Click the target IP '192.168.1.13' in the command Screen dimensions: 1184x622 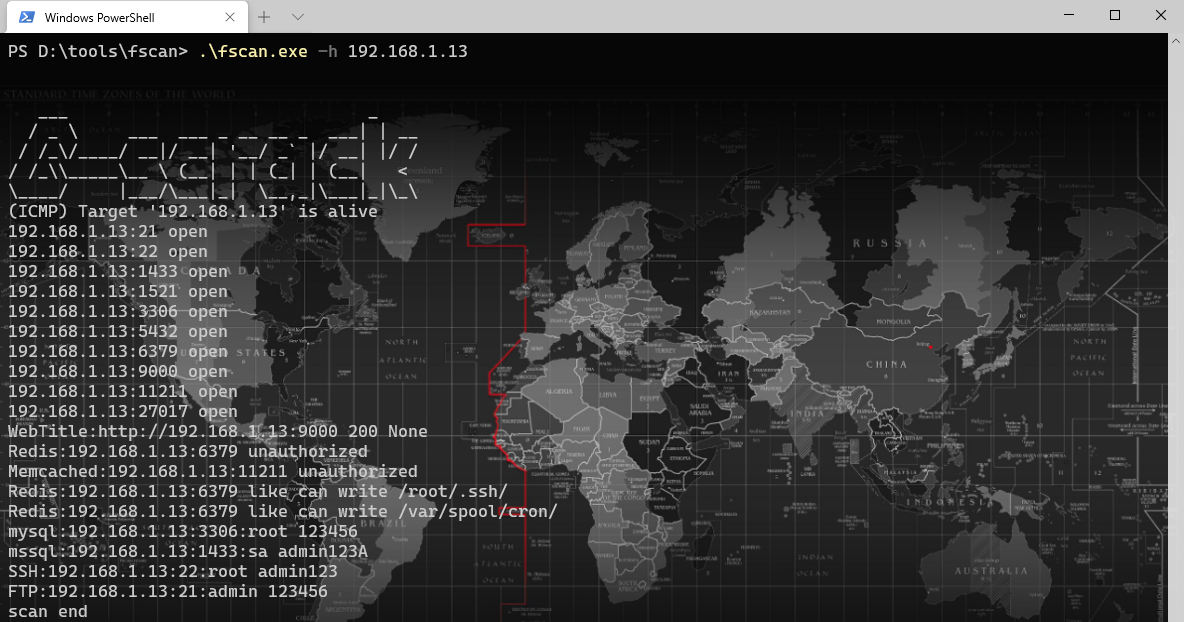408,51
